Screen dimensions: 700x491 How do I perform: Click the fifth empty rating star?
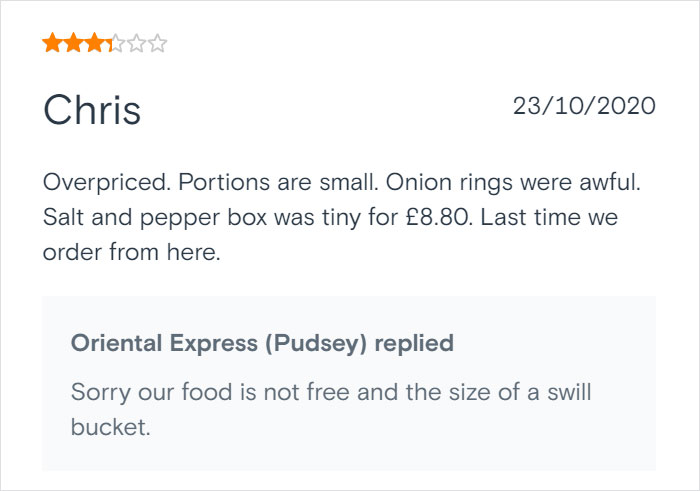point(137,43)
